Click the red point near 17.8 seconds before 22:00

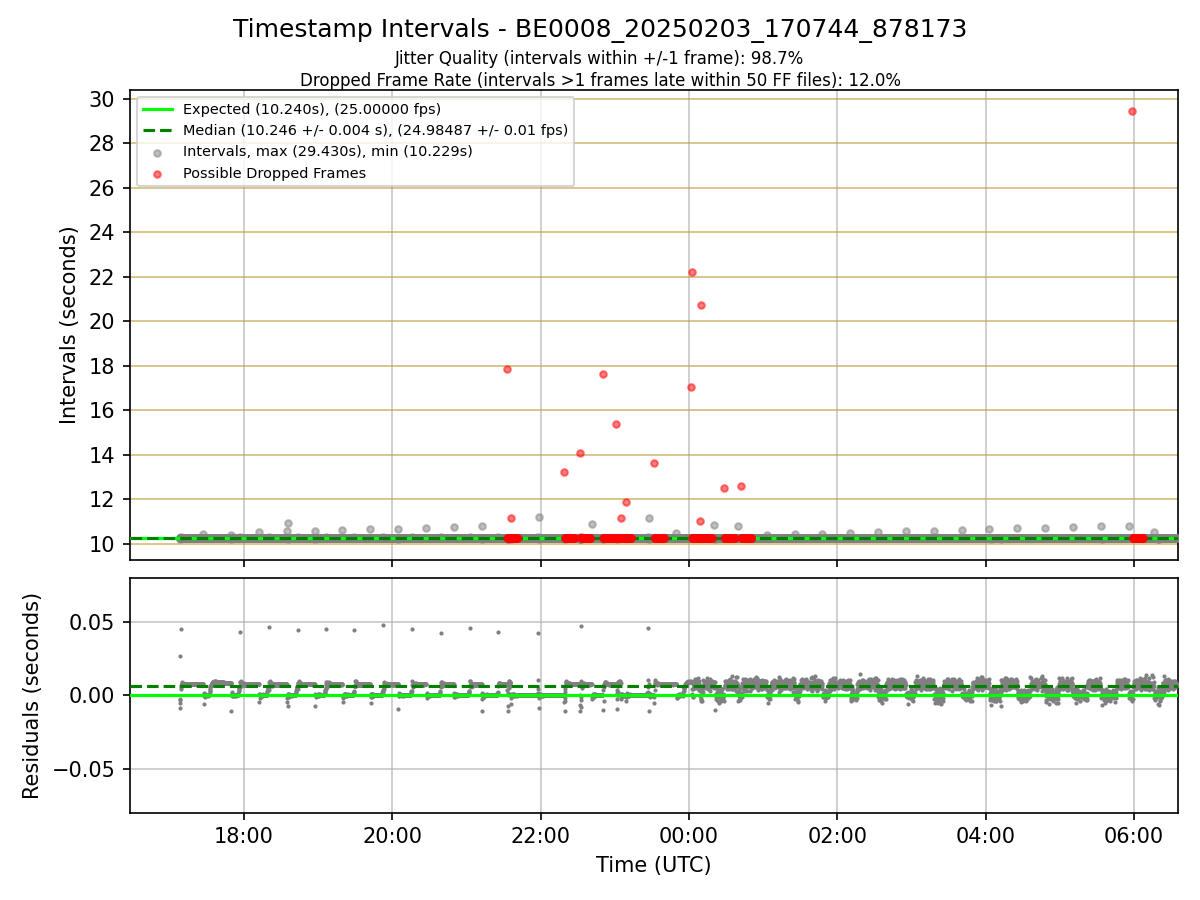pyautogui.click(x=507, y=369)
